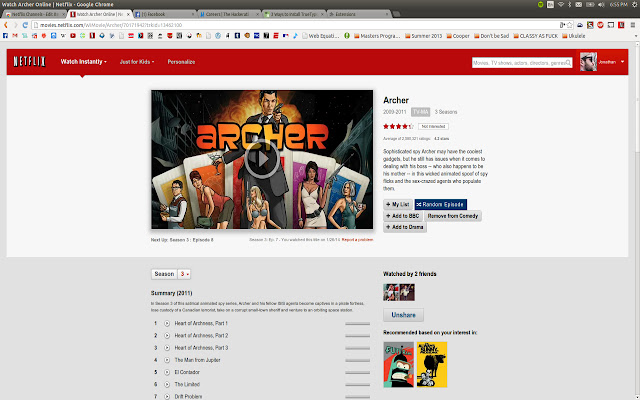Open the Futurama recommended thumbnail
The height and width of the screenshot is (400, 640).
point(398,364)
